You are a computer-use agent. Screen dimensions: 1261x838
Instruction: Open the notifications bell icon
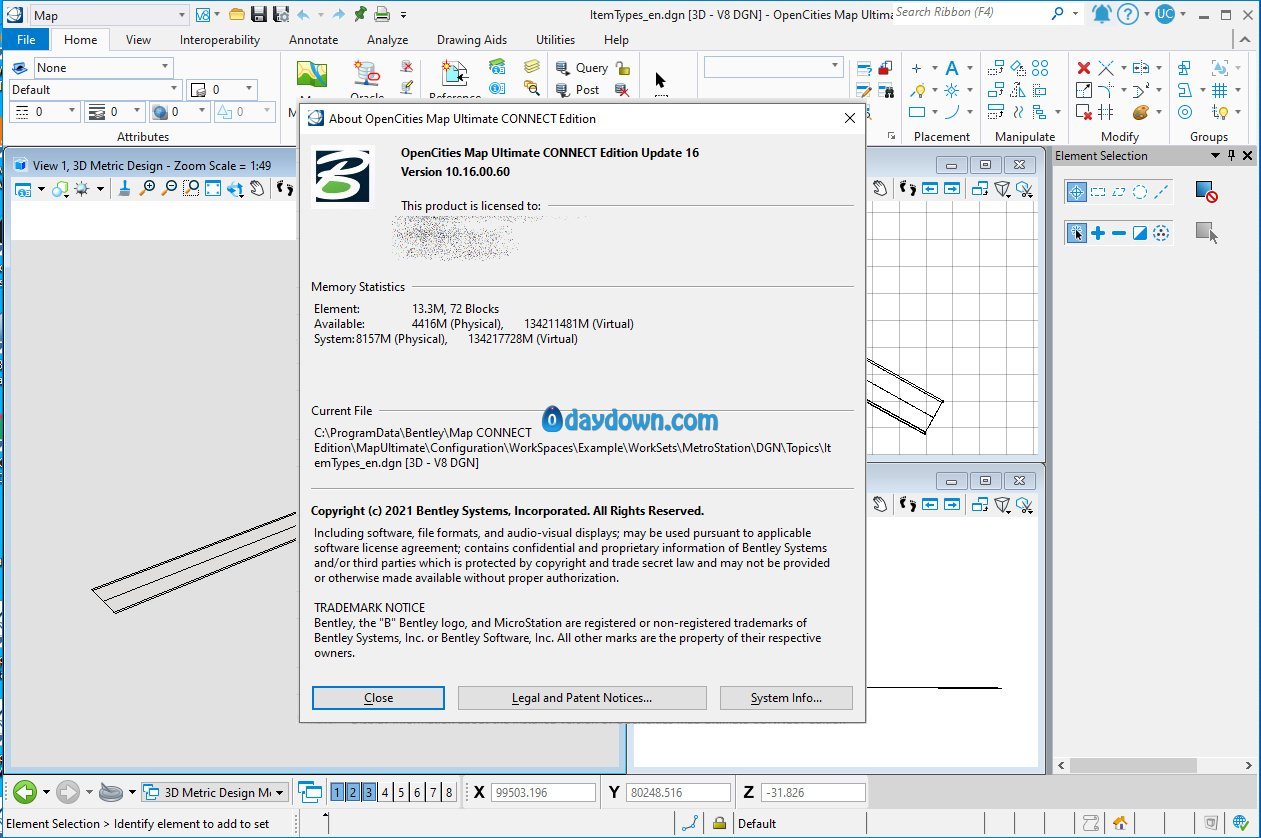[1101, 14]
